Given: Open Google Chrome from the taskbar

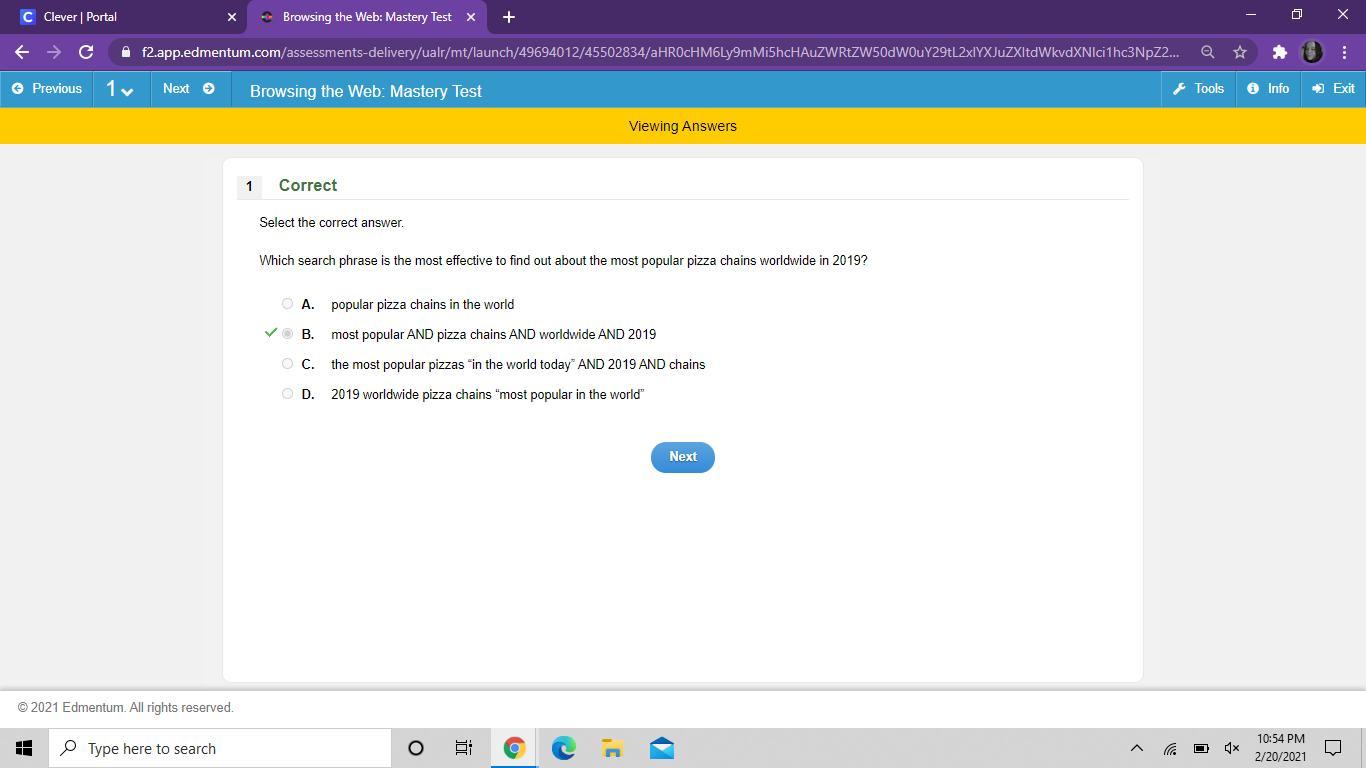Looking at the screenshot, I should (514, 748).
